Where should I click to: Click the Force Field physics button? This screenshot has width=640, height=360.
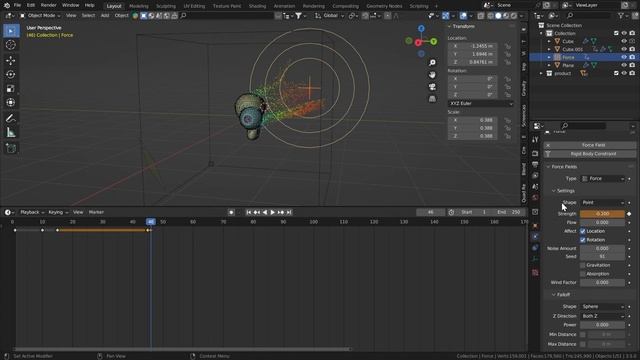(590, 145)
